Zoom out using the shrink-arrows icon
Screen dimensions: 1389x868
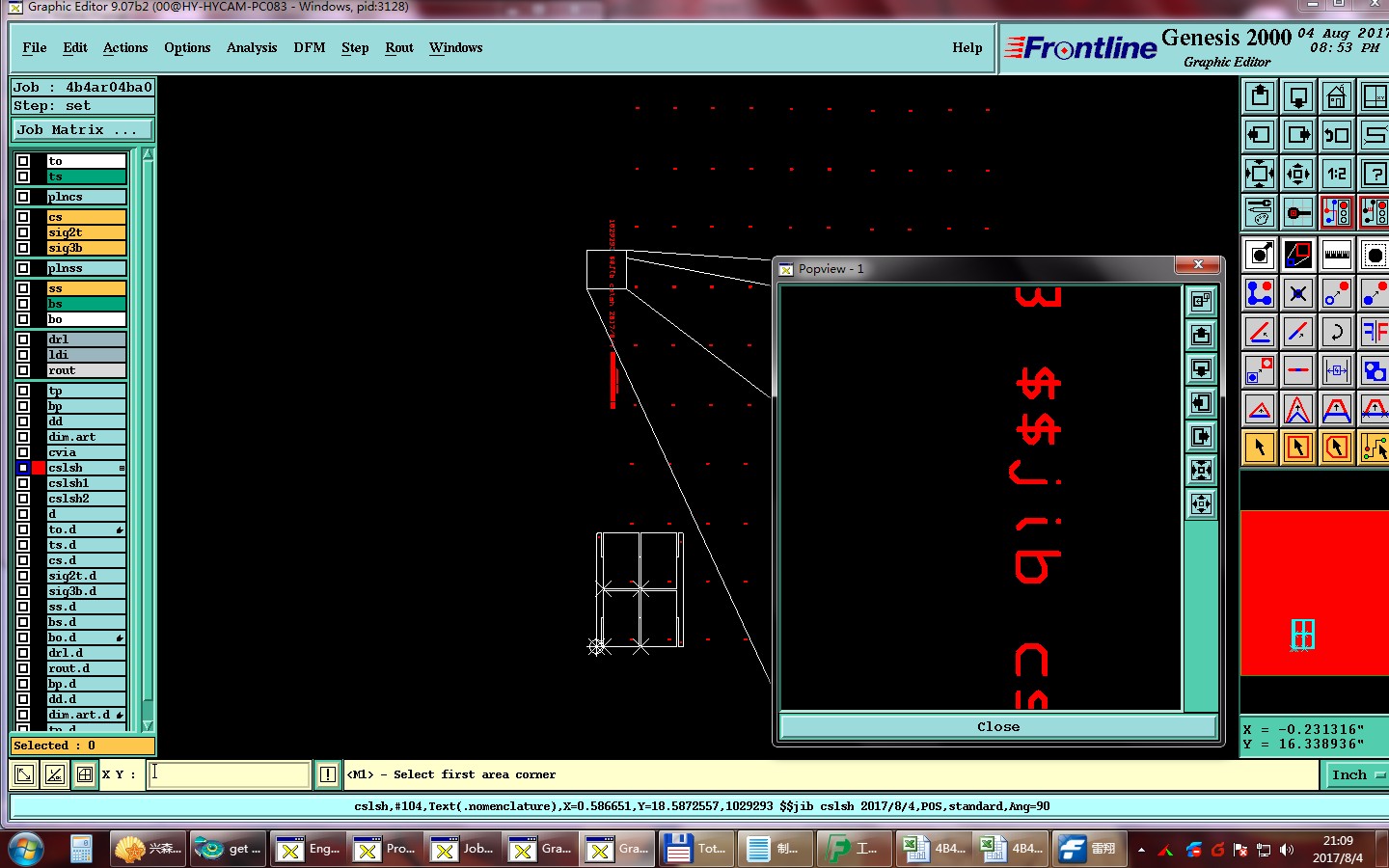coord(1298,174)
